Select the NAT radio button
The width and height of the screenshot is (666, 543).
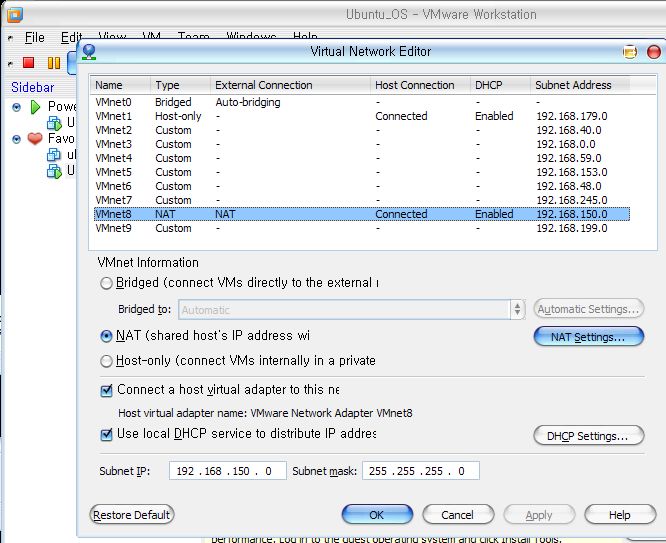click(106, 336)
